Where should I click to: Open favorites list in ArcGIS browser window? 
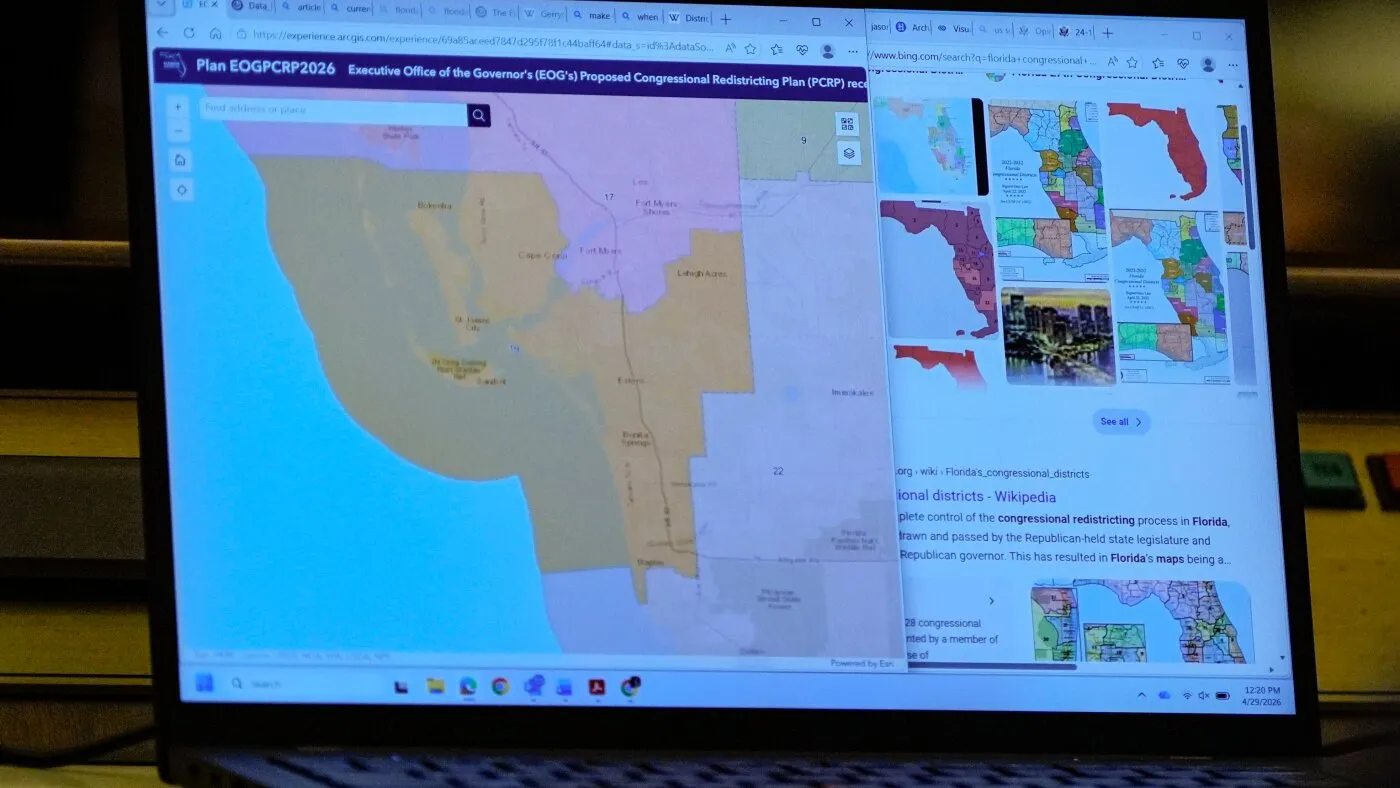click(777, 49)
